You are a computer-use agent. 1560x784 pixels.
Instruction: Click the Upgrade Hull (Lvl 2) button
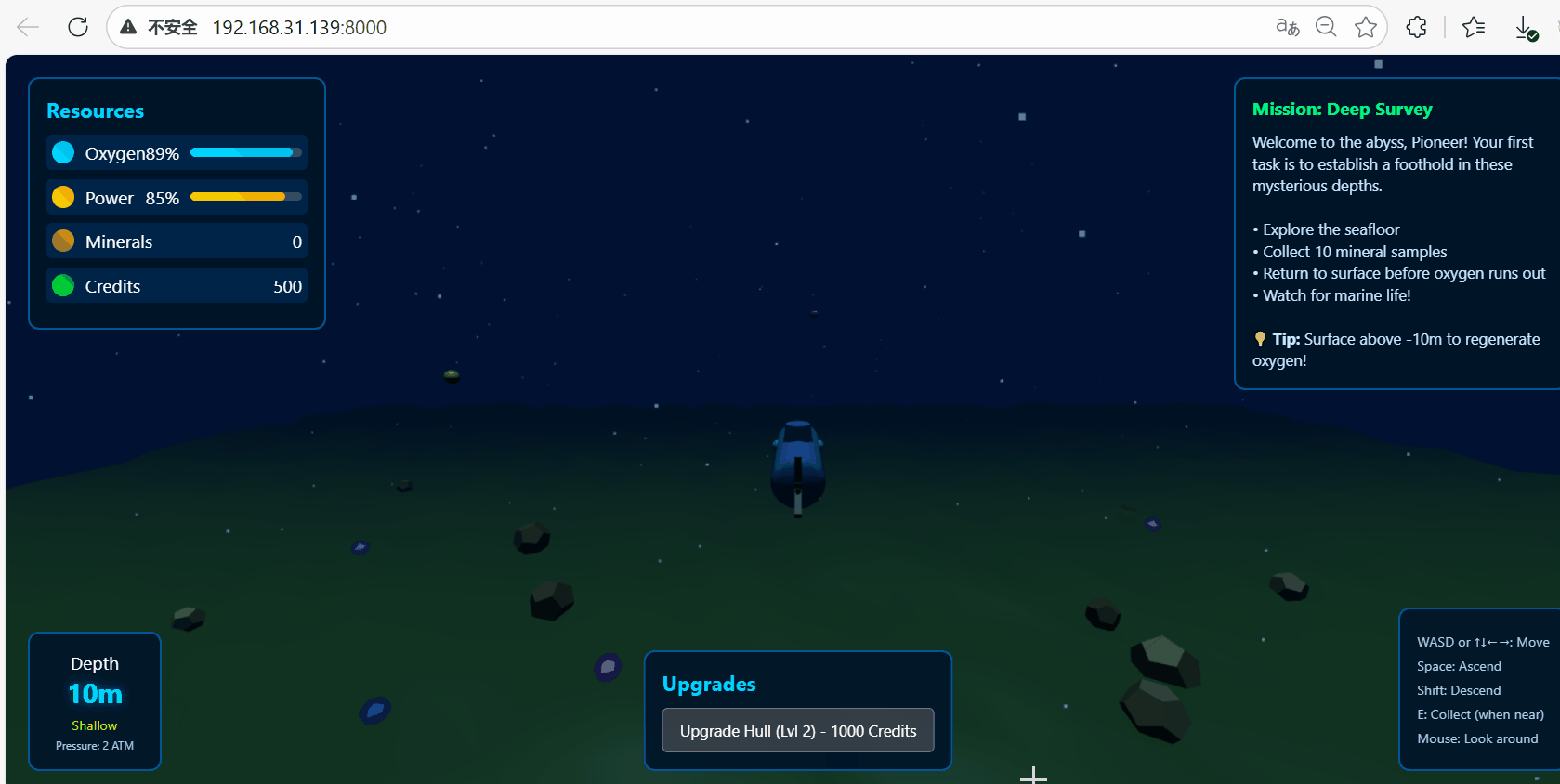click(798, 731)
